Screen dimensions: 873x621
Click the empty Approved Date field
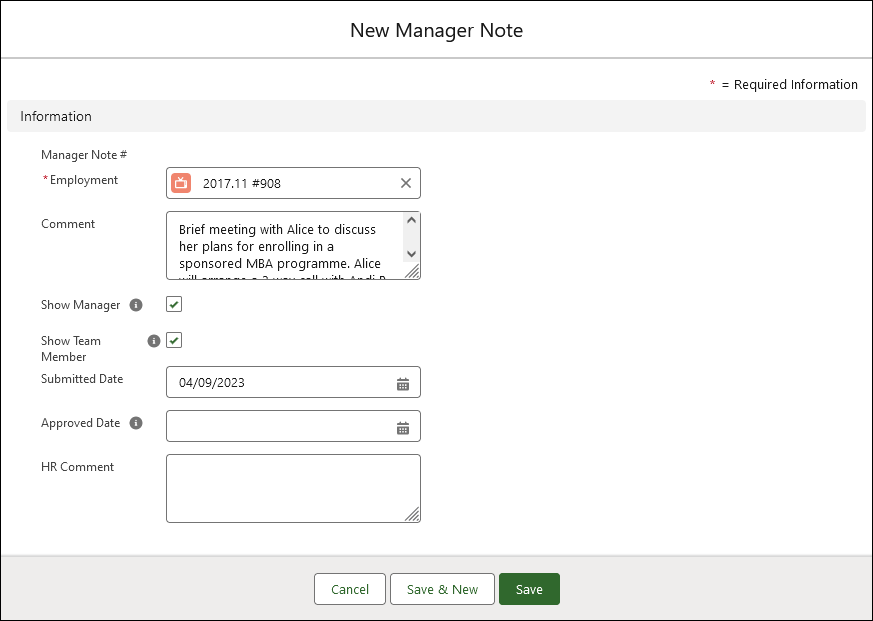[x=293, y=426]
